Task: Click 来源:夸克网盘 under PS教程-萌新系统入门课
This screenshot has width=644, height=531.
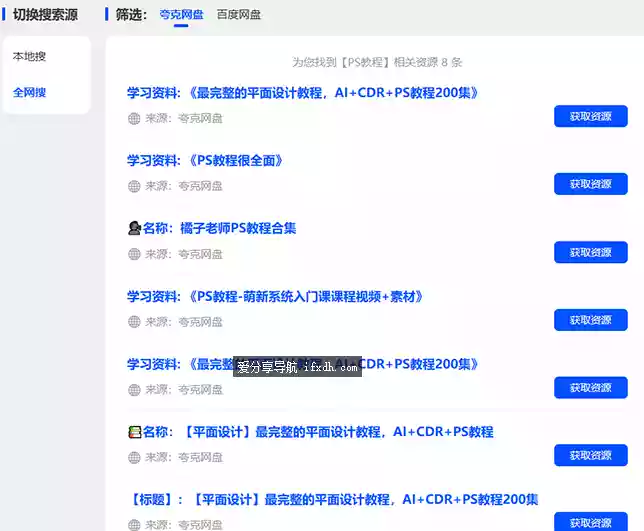Action: 184,322
